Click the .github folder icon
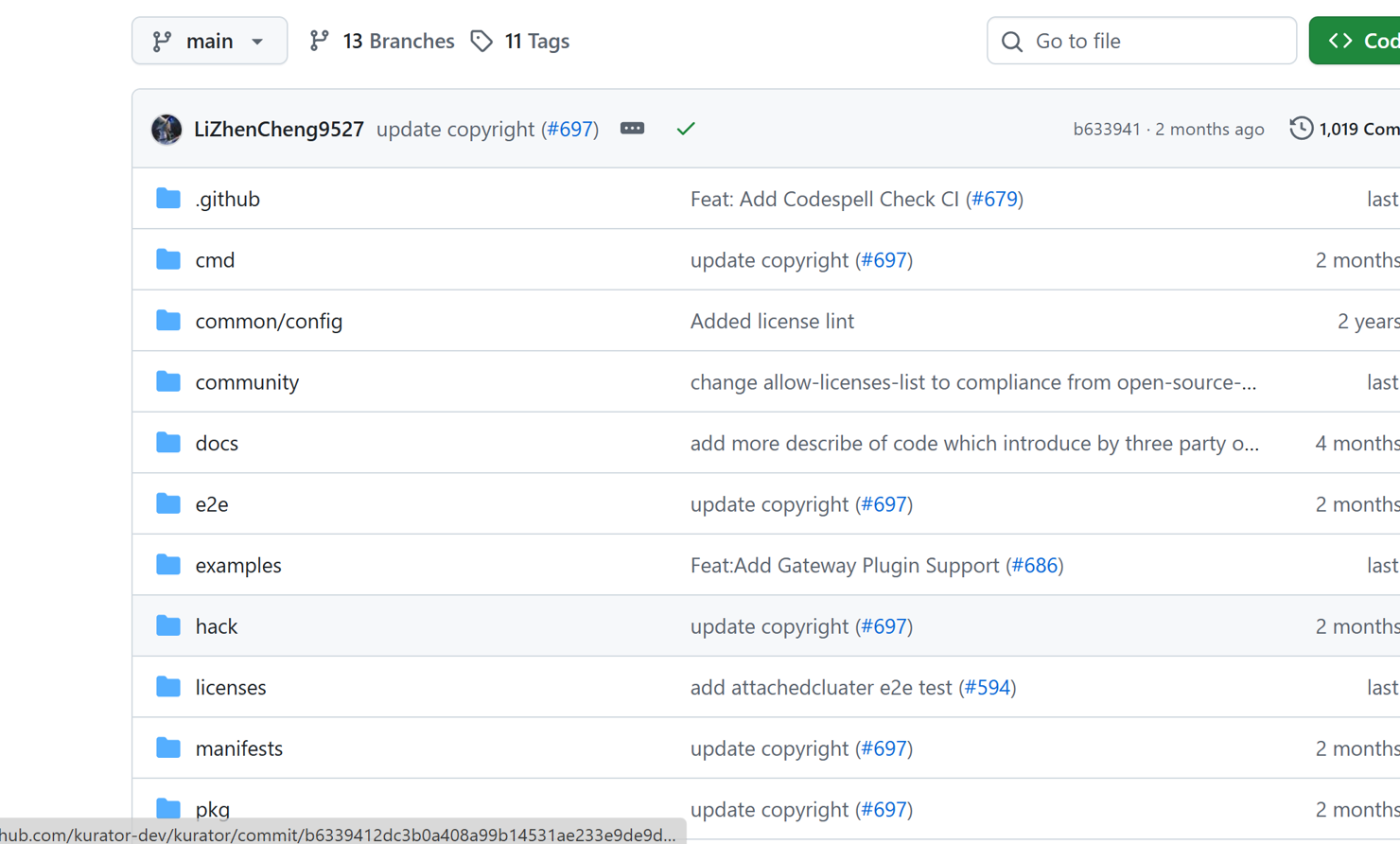The image size is (1400, 844). click(x=168, y=198)
